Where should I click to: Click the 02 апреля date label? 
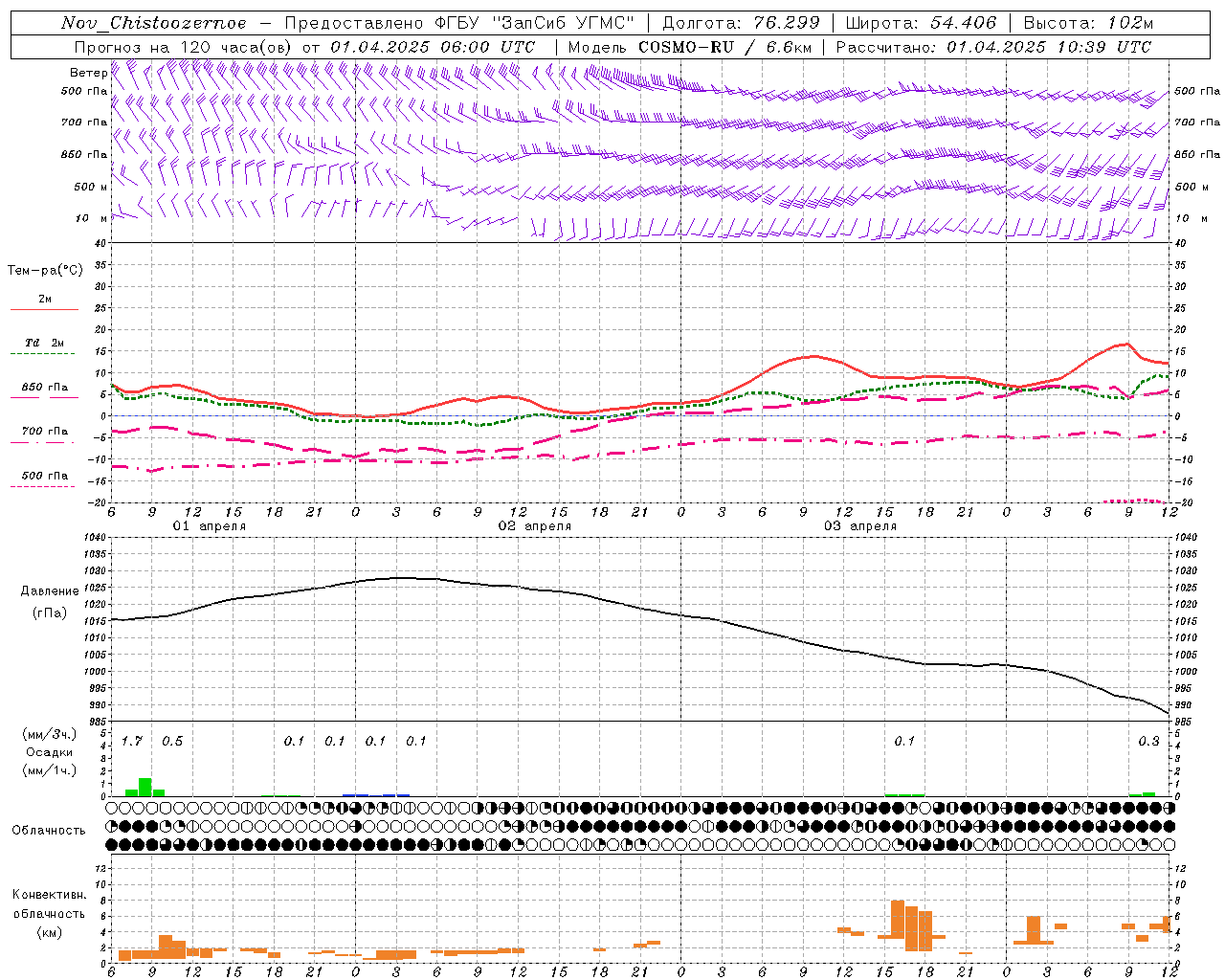[535, 526]
